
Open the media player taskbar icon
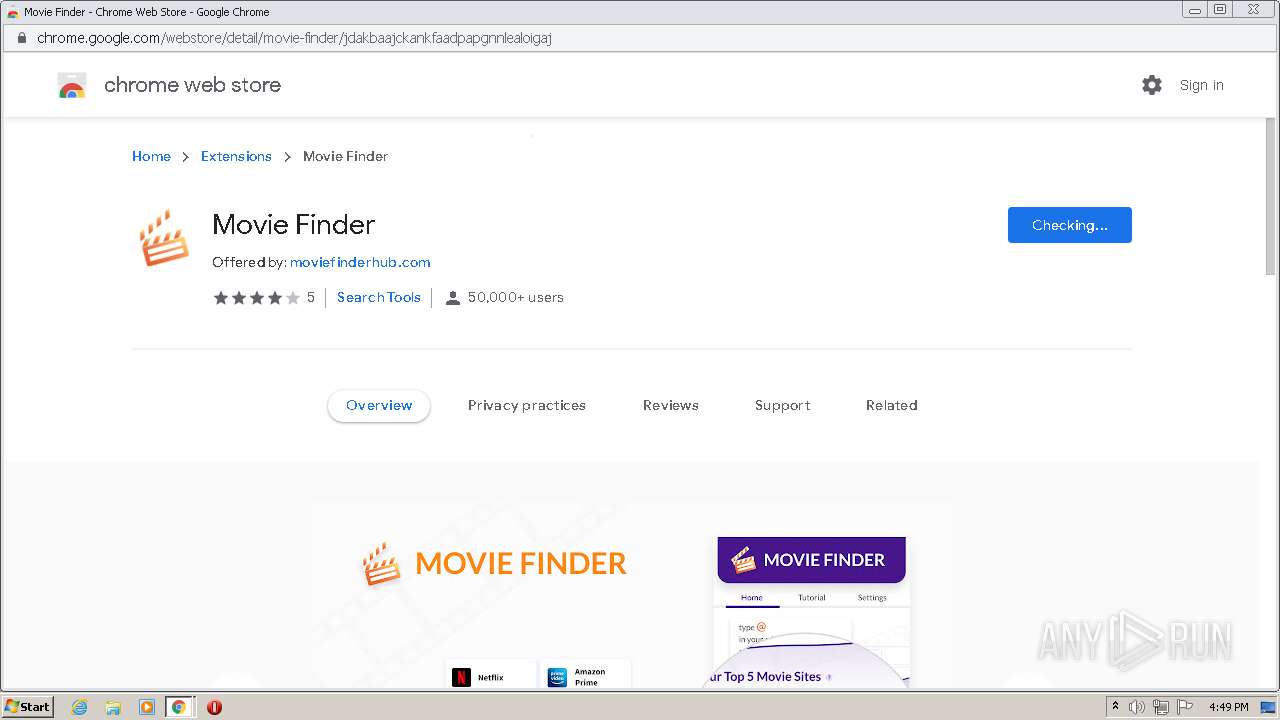(x=146, y=707)
